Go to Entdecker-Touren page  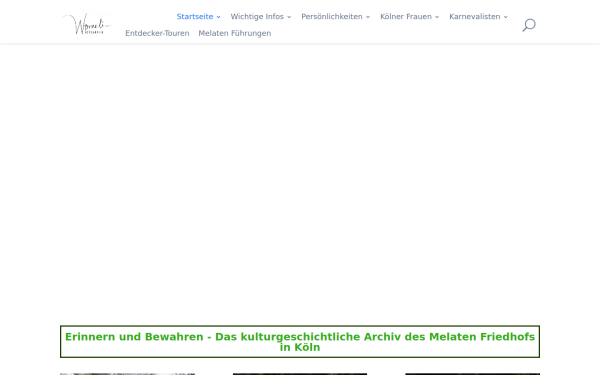[157, 33]
